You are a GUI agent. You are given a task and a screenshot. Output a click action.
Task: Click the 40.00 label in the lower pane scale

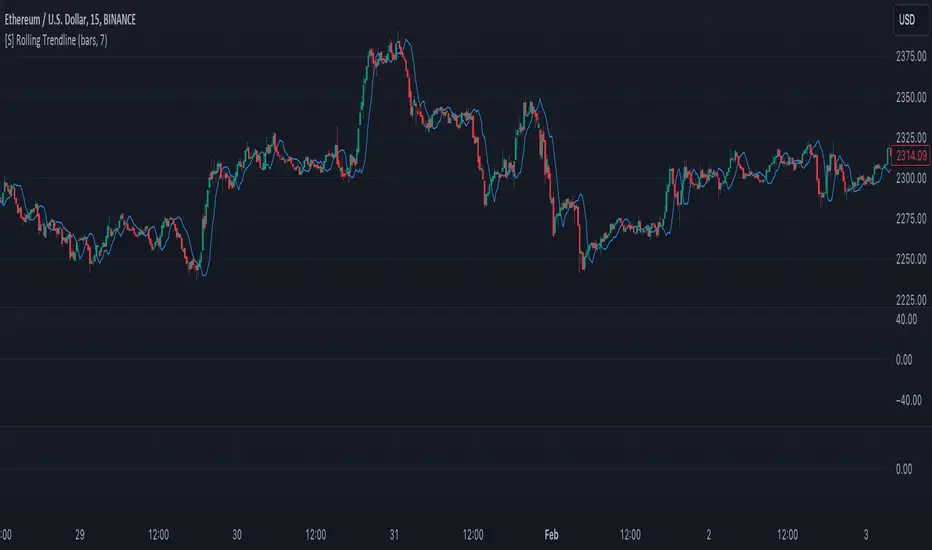pyautogui.click(x=907, y=319)
